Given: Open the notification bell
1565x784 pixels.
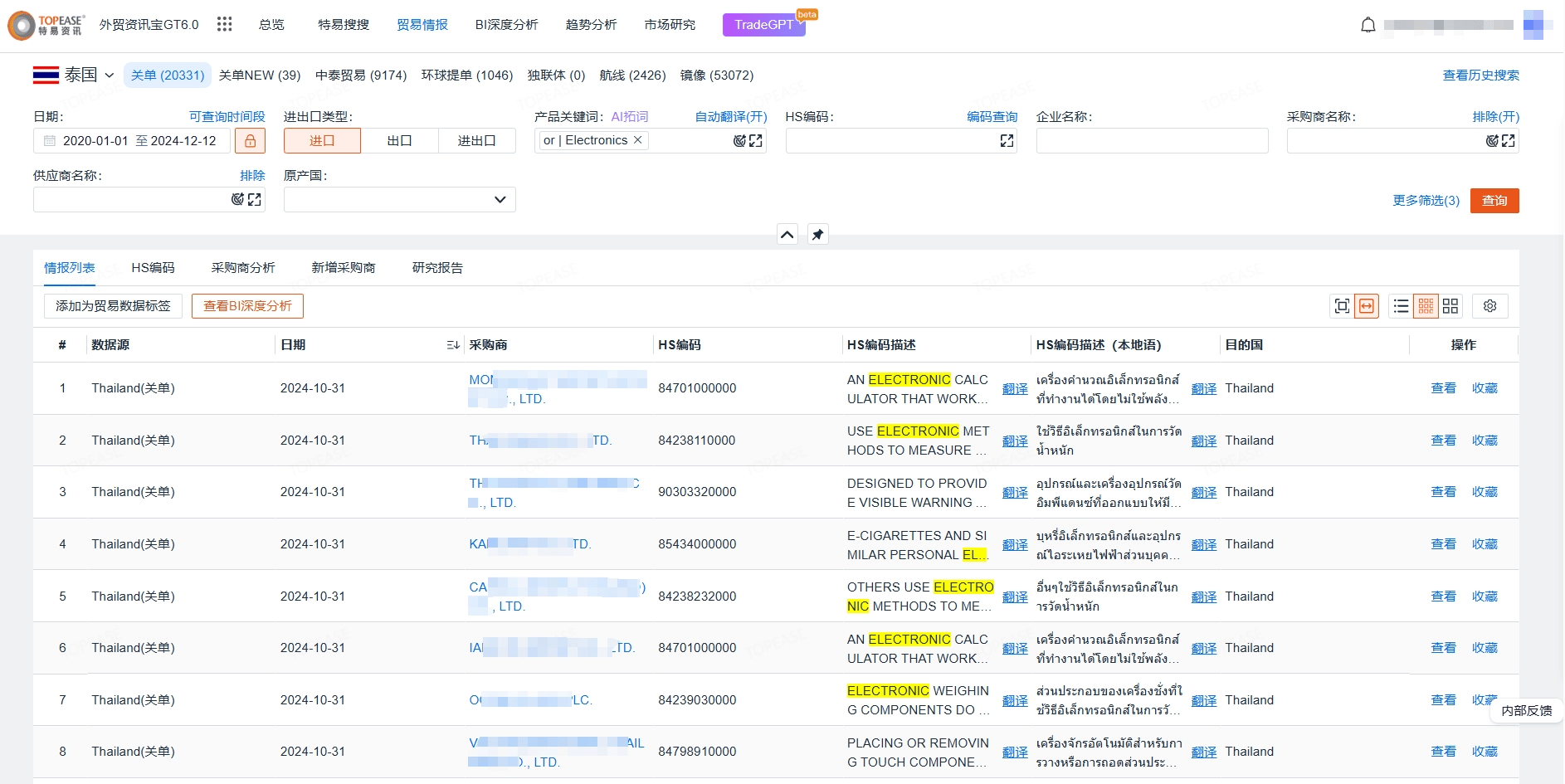Looking at the screenshot, I should click(1368, 25).
